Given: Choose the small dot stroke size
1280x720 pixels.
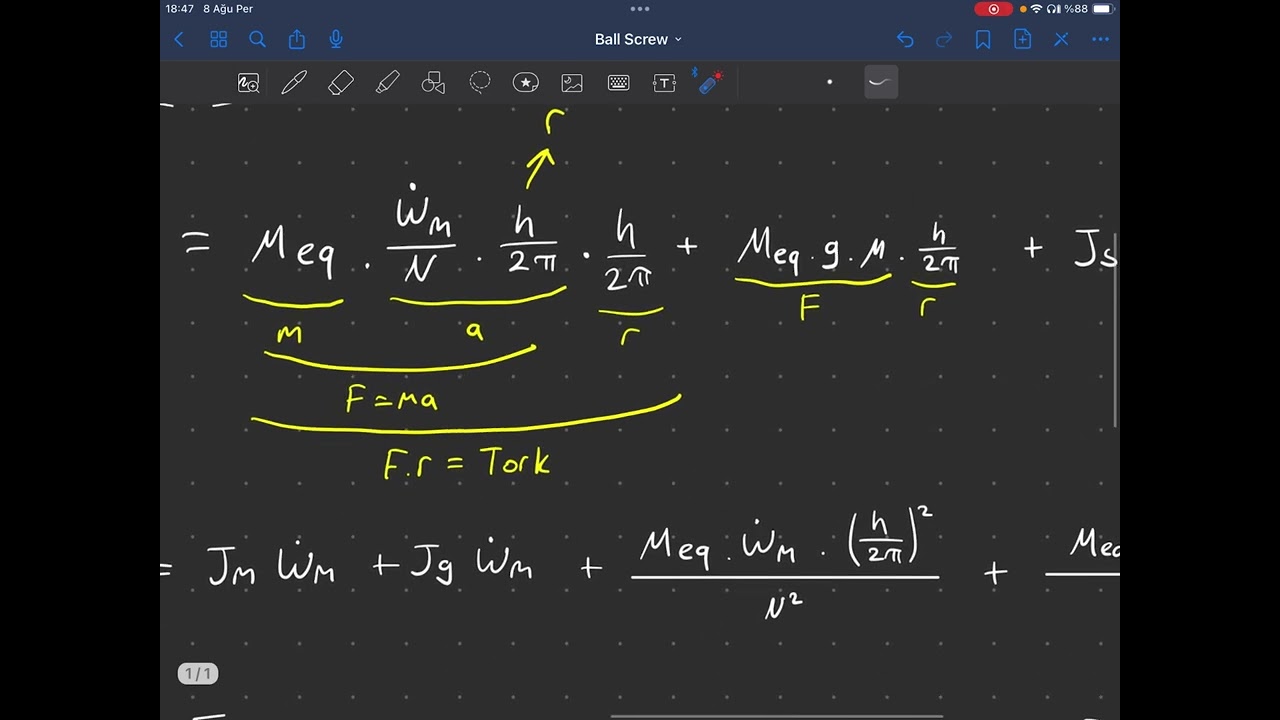Looking at the screenshot, I should [829, 82].
